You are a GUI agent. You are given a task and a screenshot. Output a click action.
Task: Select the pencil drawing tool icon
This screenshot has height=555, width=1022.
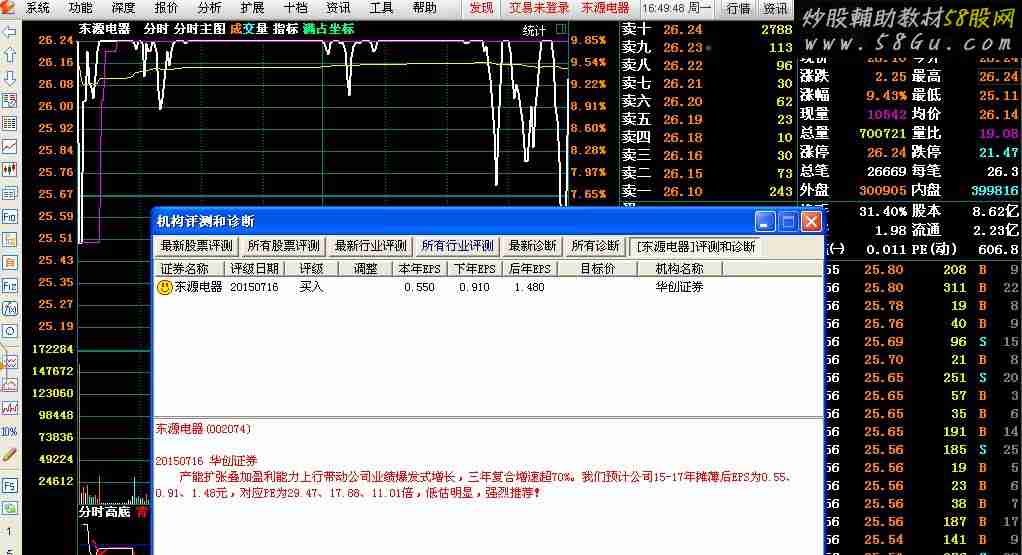[9, 455]
